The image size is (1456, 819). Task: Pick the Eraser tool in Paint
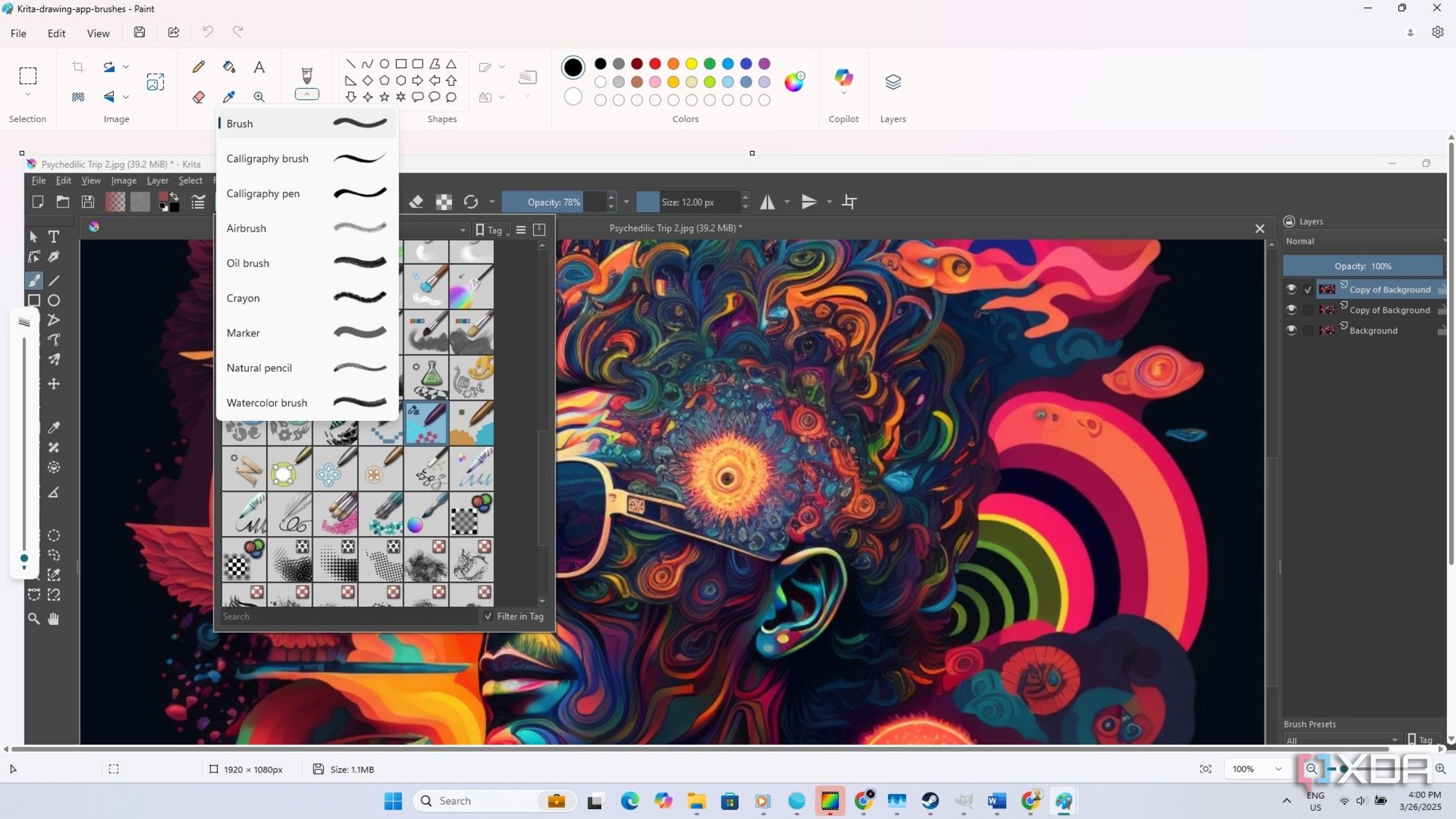198,97
